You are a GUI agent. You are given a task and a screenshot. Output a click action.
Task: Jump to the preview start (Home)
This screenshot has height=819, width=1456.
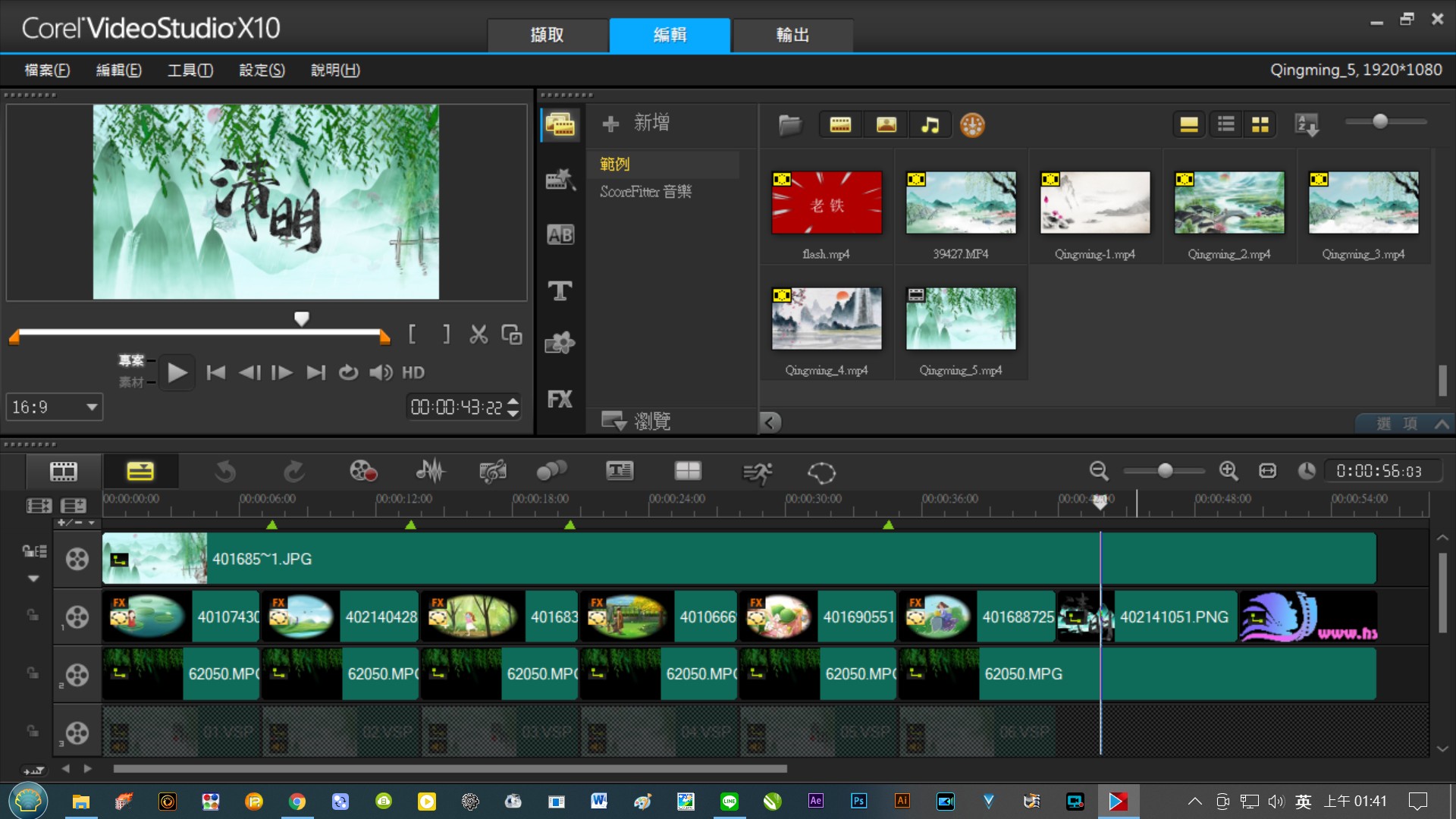[x=216, y=372]
